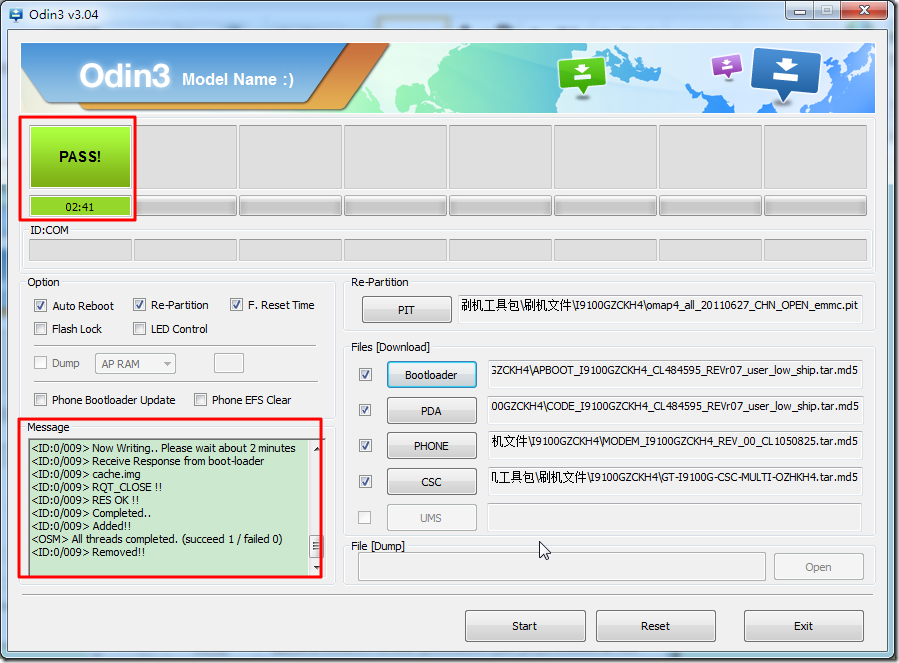Screen dimensions: 899x663
Task: Uncheck the PDA file checkbox
Action: pos(365,410)
